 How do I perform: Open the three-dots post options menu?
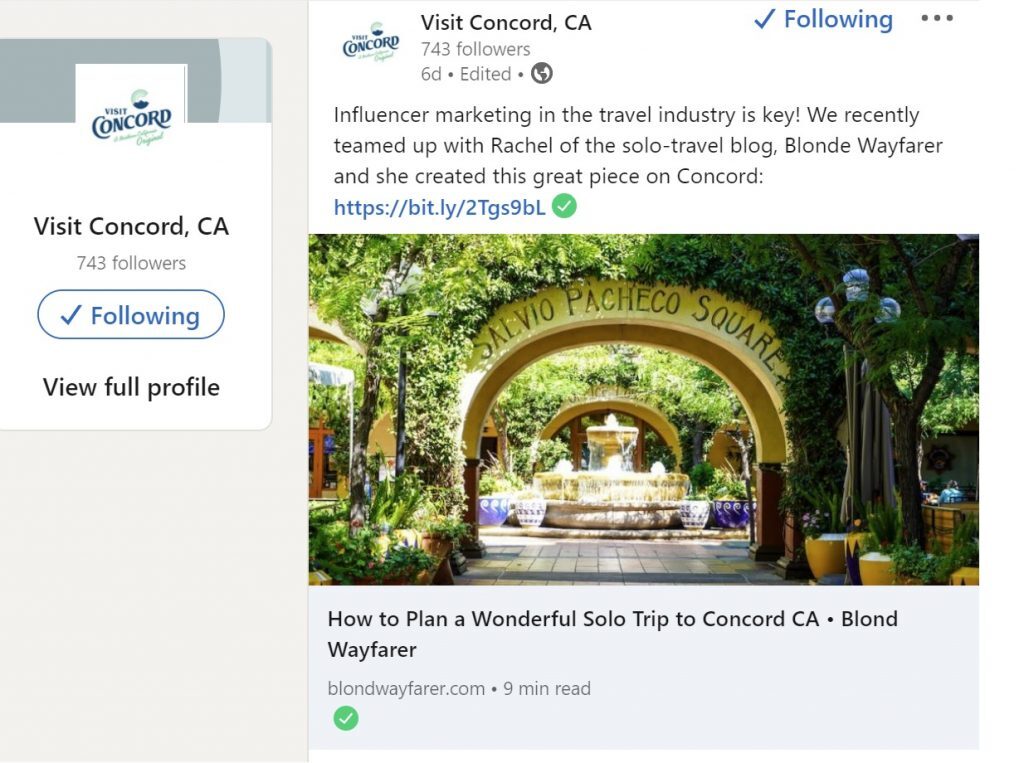click(936, 19)
